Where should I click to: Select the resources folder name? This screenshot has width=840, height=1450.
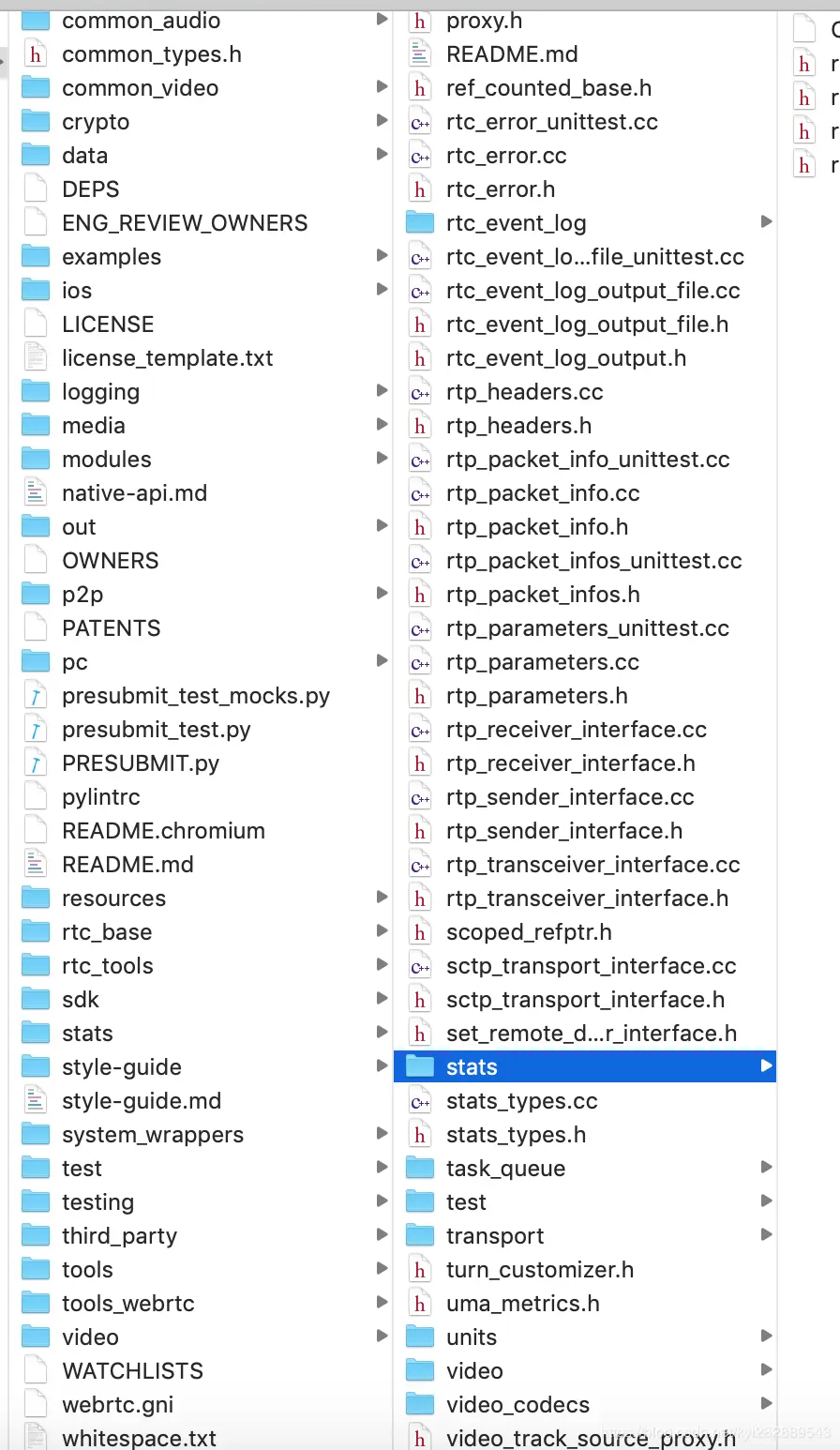point(113,899)
